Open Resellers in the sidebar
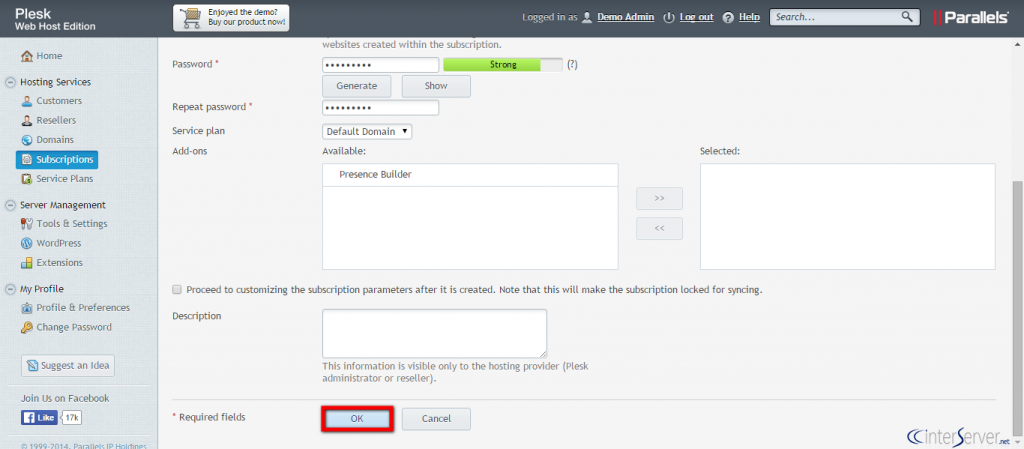Screen dimensions: 1024x449 coord(56,121)
